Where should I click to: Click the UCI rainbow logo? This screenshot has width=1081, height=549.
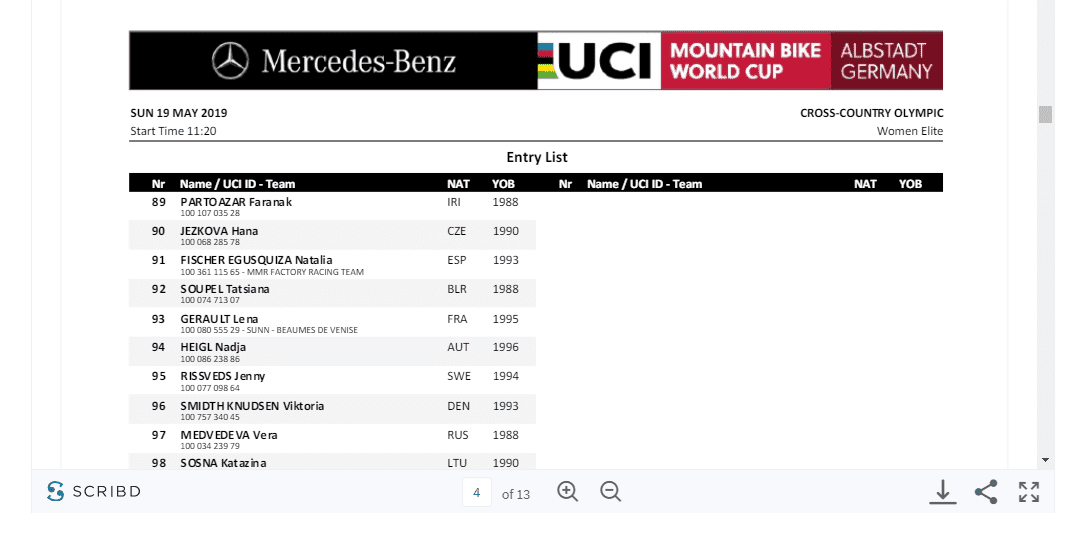coord(598,61)
